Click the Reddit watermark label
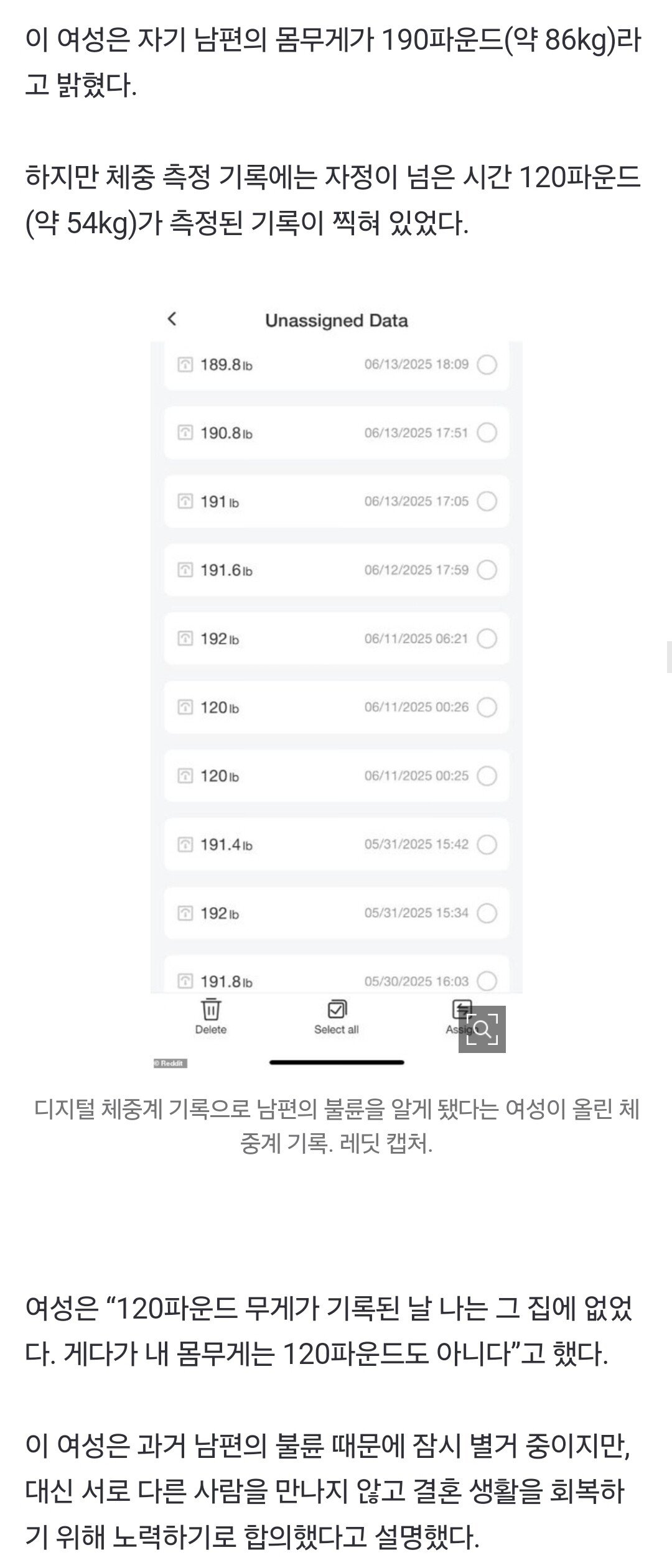Screen dimensions: 672x1568 coord(170,1063)
